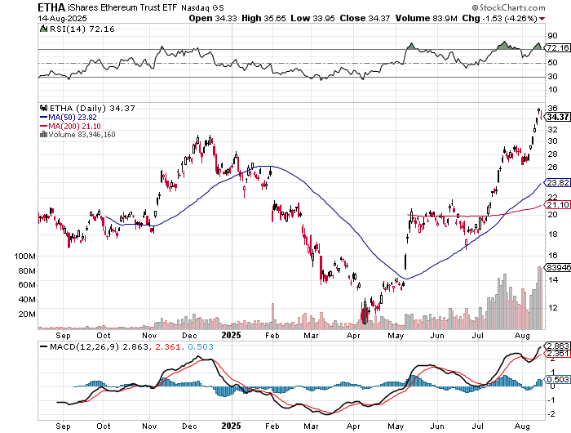
Task: Click the 34.37 last-price tag
Action: (x=558, y=117)
